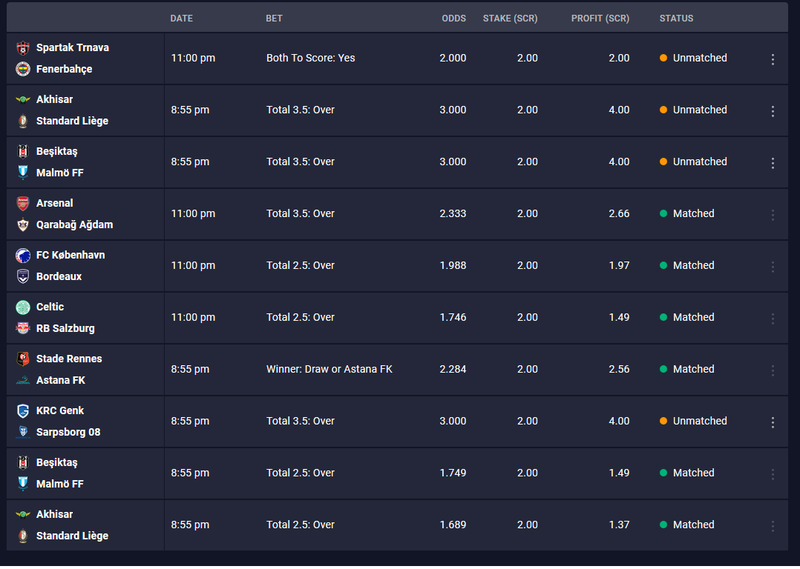Sort by the BET column header

point(274,18)
